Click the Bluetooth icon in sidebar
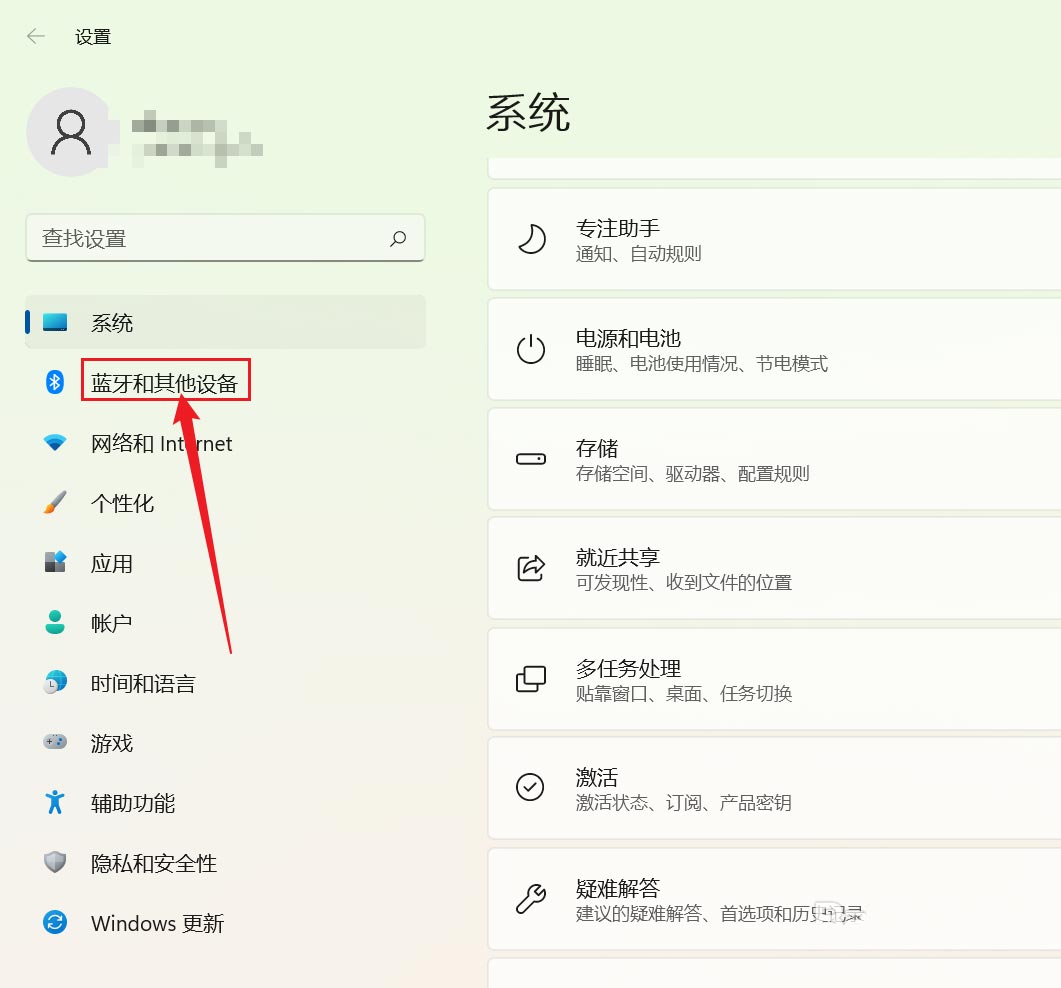 [x=55, y=382]
